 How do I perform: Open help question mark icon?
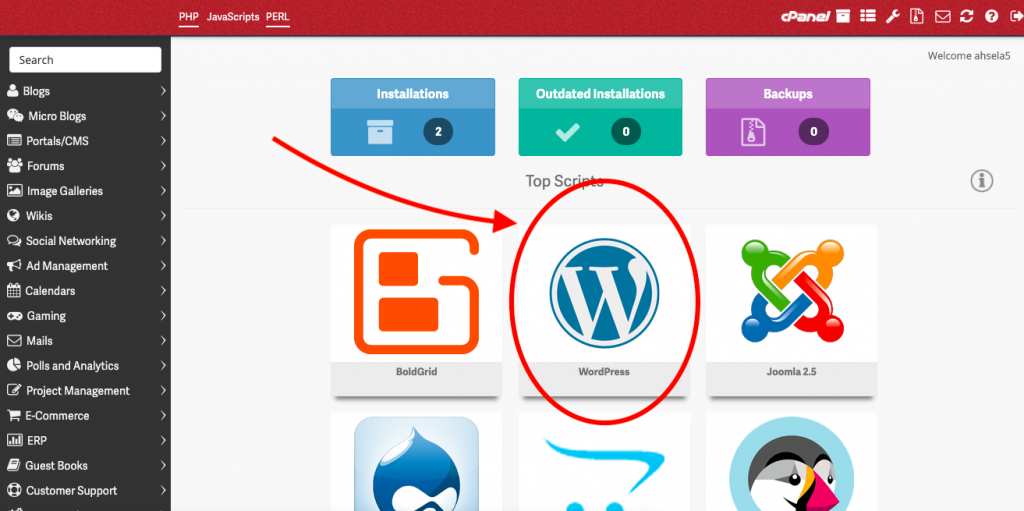pos(992,16)
